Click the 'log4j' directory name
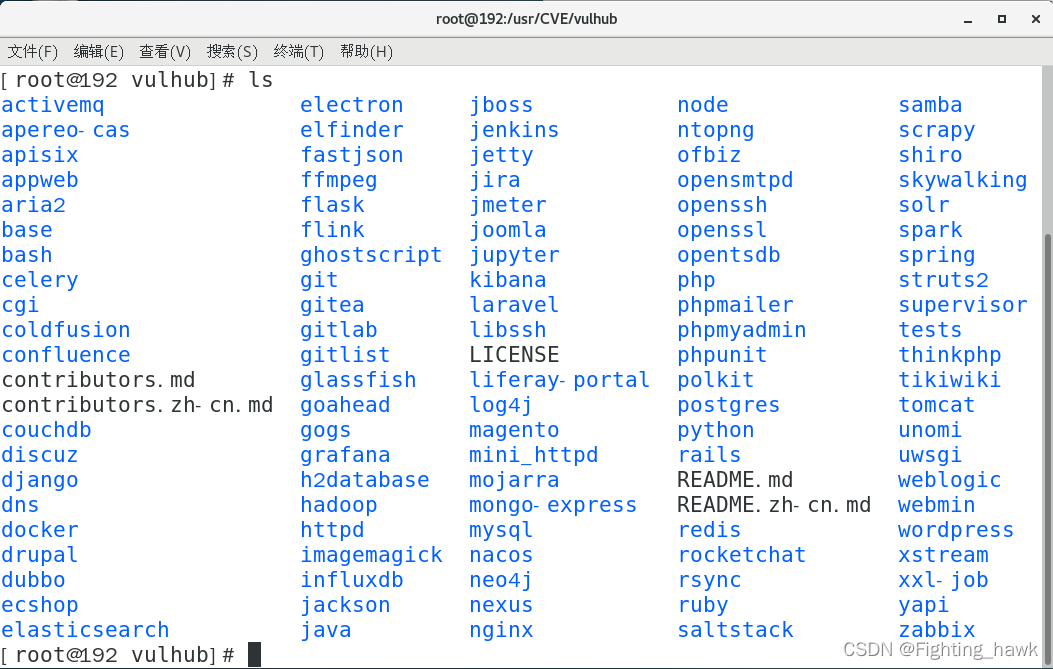The height and width of the screenshot is (669, 1053). (x=501, y=405)
